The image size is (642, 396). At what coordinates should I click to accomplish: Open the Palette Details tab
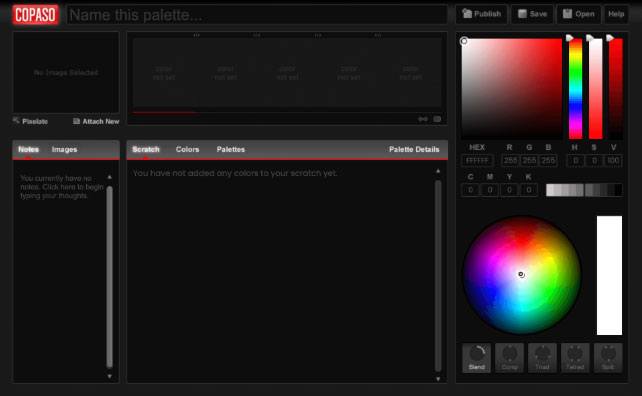414,149
